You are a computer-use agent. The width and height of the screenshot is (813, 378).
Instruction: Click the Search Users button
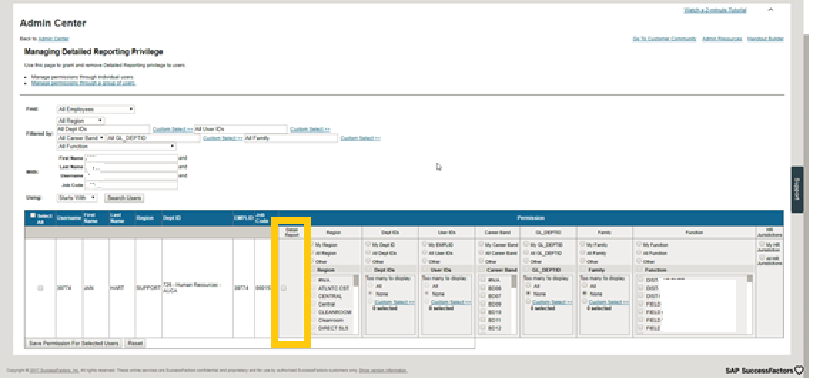click(124, 198)
